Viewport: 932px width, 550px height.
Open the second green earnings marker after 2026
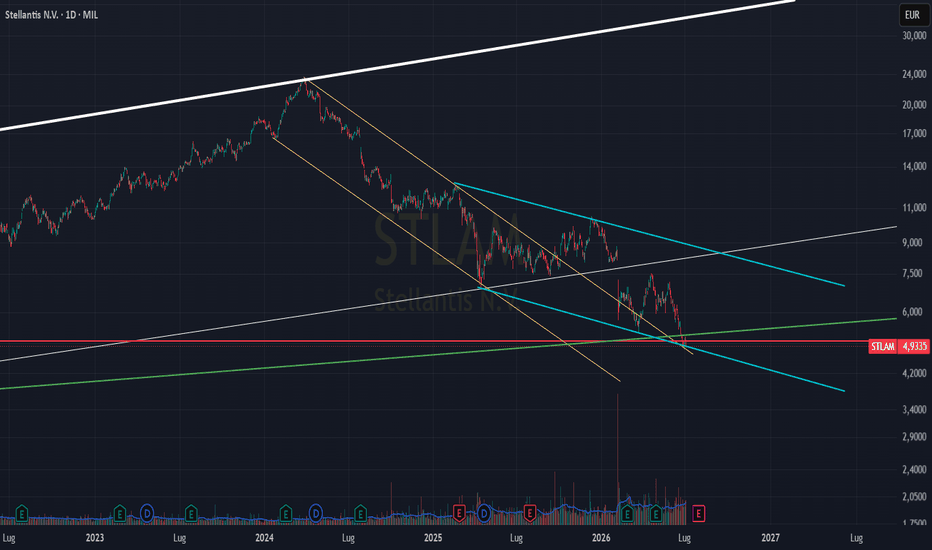[x=656, y=514]
